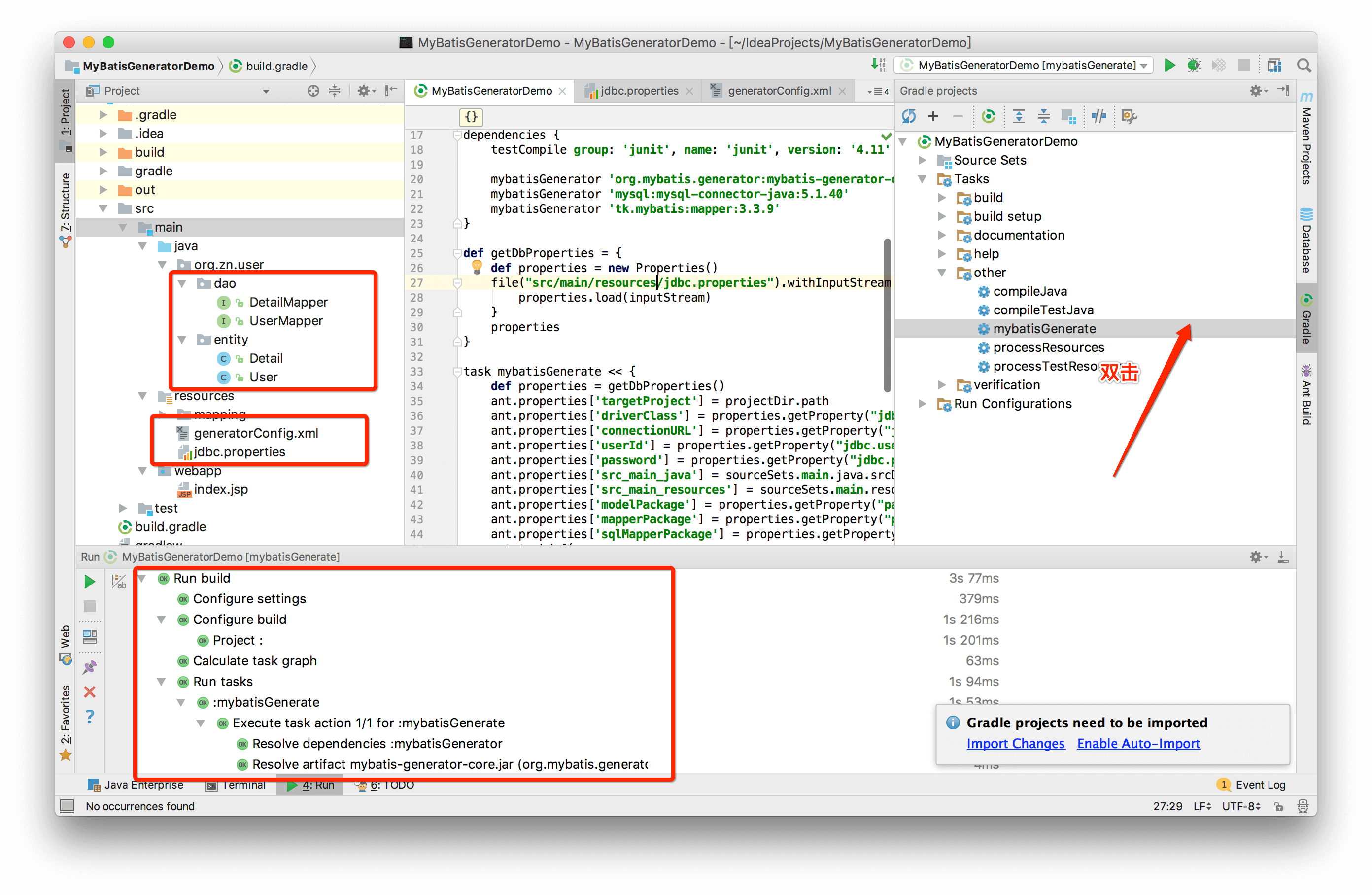This screenshot has height=895, width=1372.
Task: Open the Terminal tool window tab
Action: coord(236,785)
